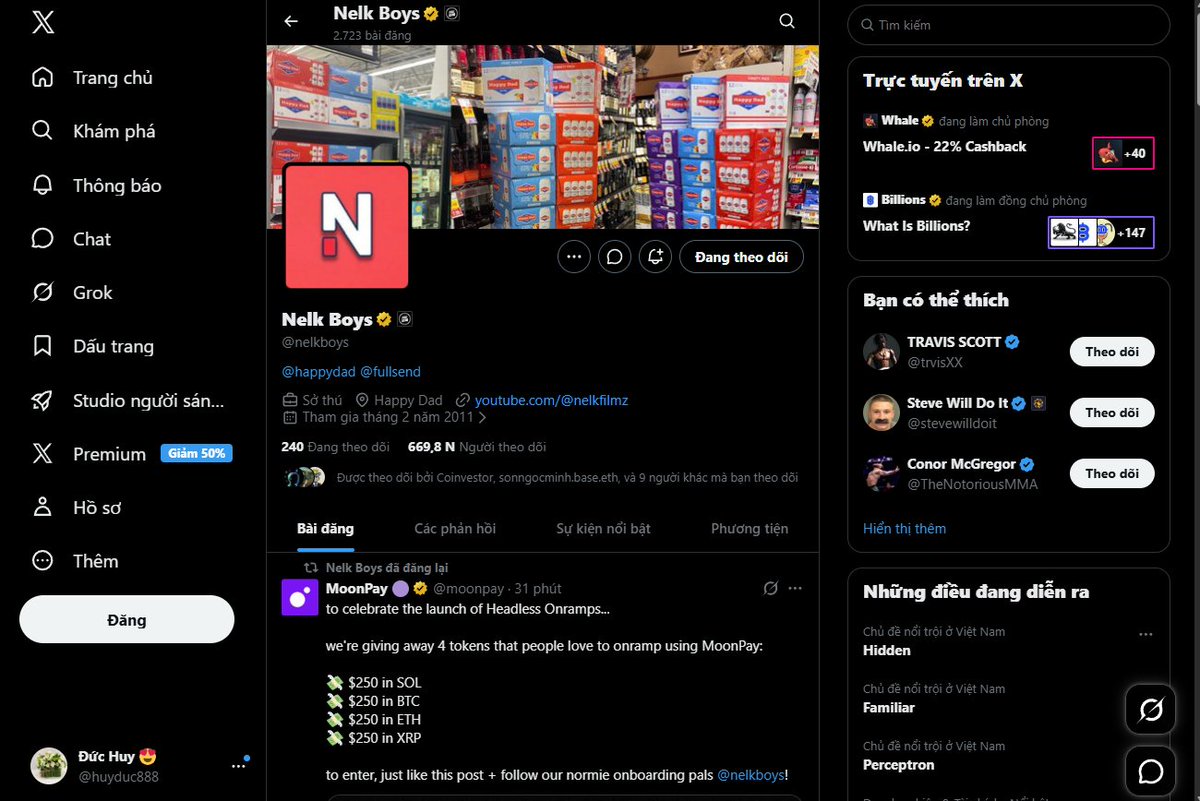Open Hồ sơ profile icon

42,507
